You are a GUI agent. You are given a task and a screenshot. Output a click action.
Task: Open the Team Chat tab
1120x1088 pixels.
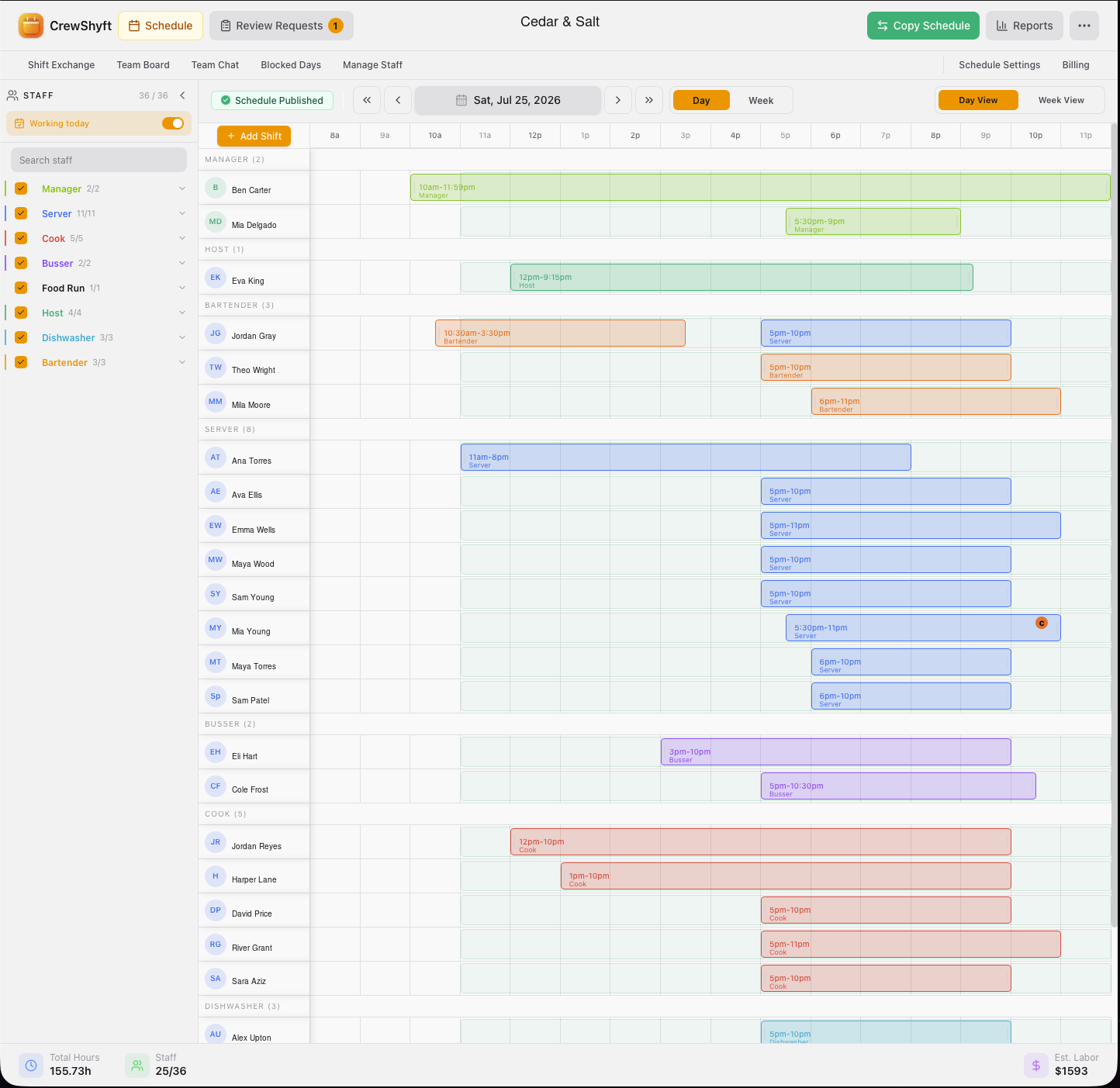pyautogui.click(x=215, y=65)
